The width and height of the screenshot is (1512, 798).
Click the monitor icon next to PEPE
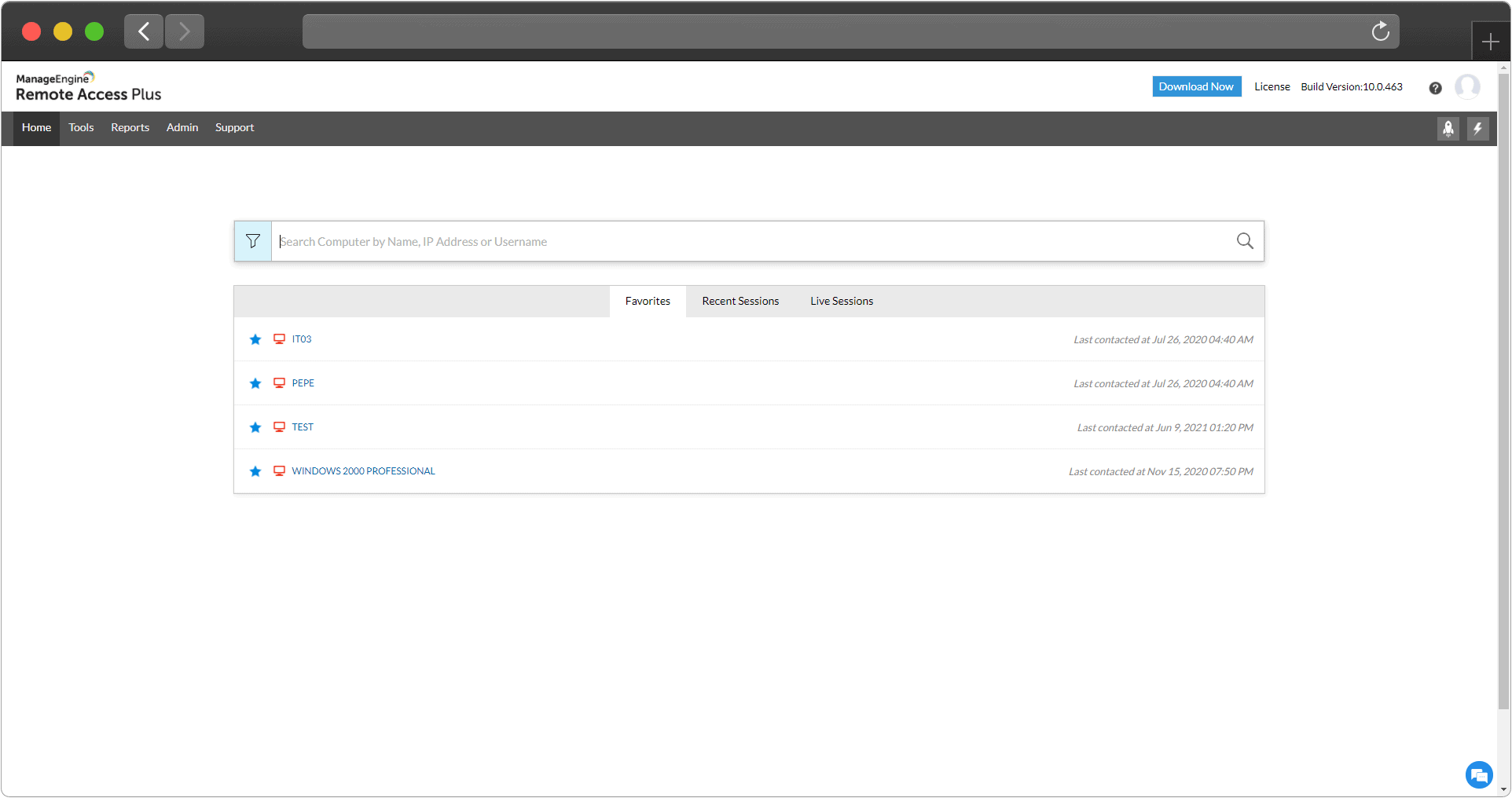click(x=279, y=383)
